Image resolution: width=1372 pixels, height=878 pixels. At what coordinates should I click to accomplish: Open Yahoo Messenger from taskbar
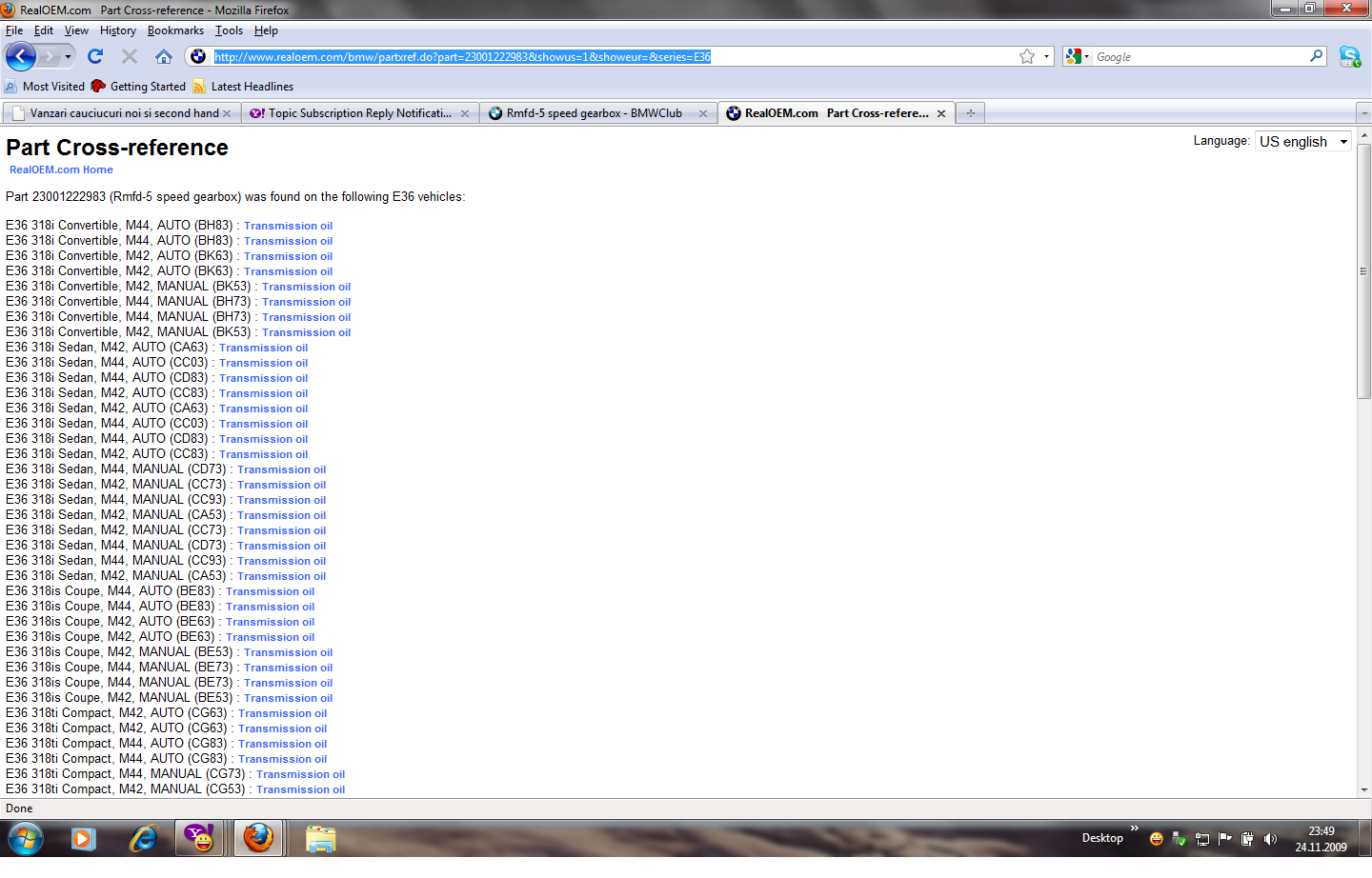coord(200,839)
